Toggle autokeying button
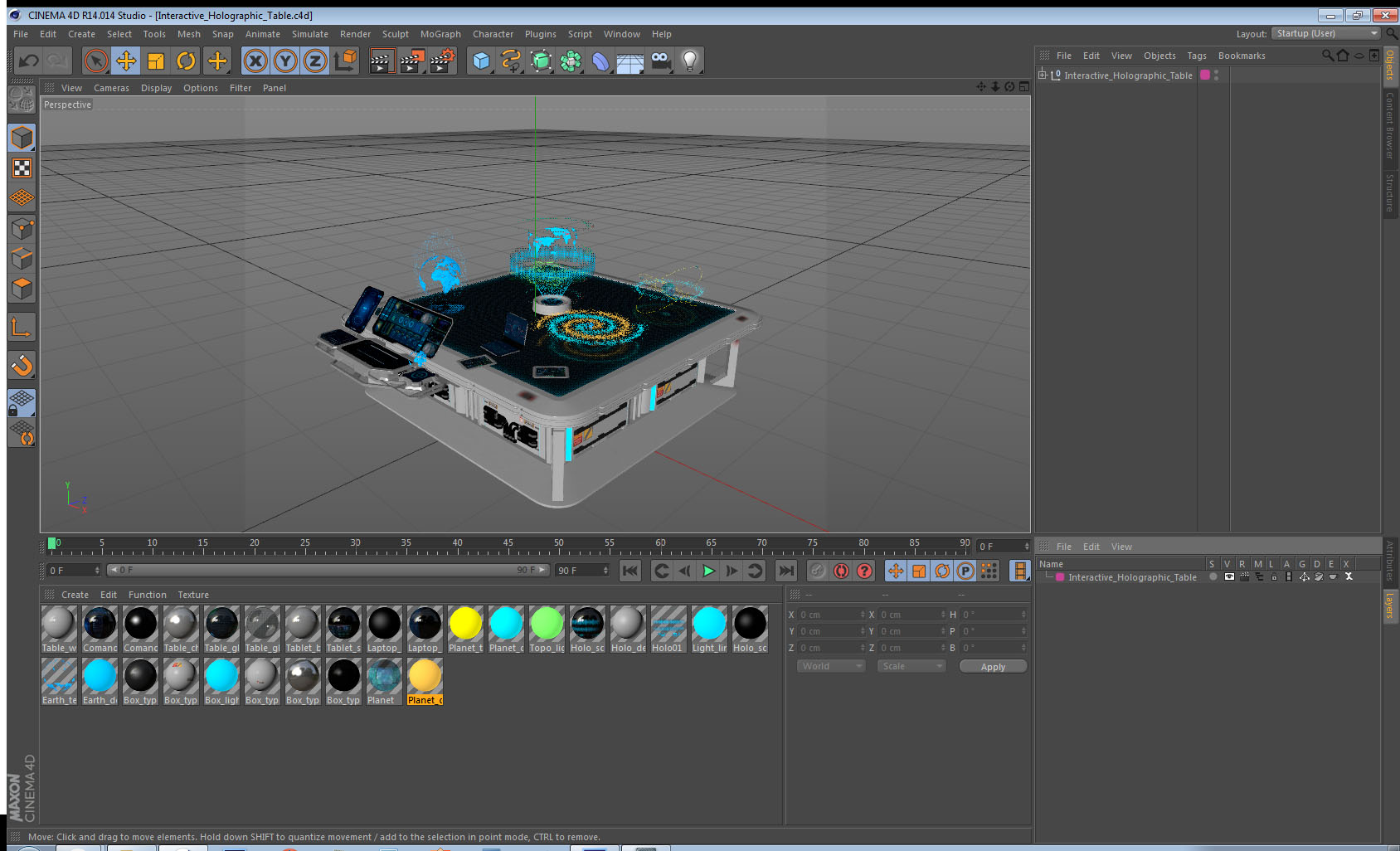The image size is (1400, 851). click(x=841, y=571)
